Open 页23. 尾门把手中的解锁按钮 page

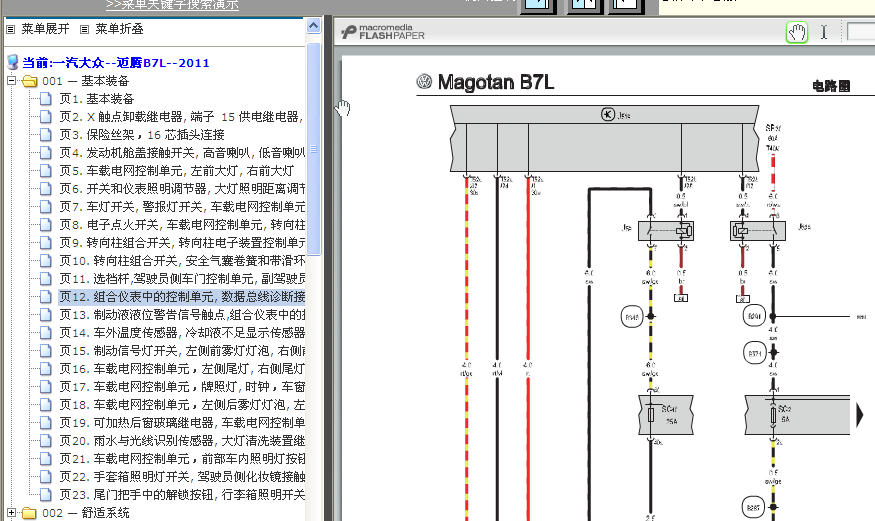pos(182,494)
